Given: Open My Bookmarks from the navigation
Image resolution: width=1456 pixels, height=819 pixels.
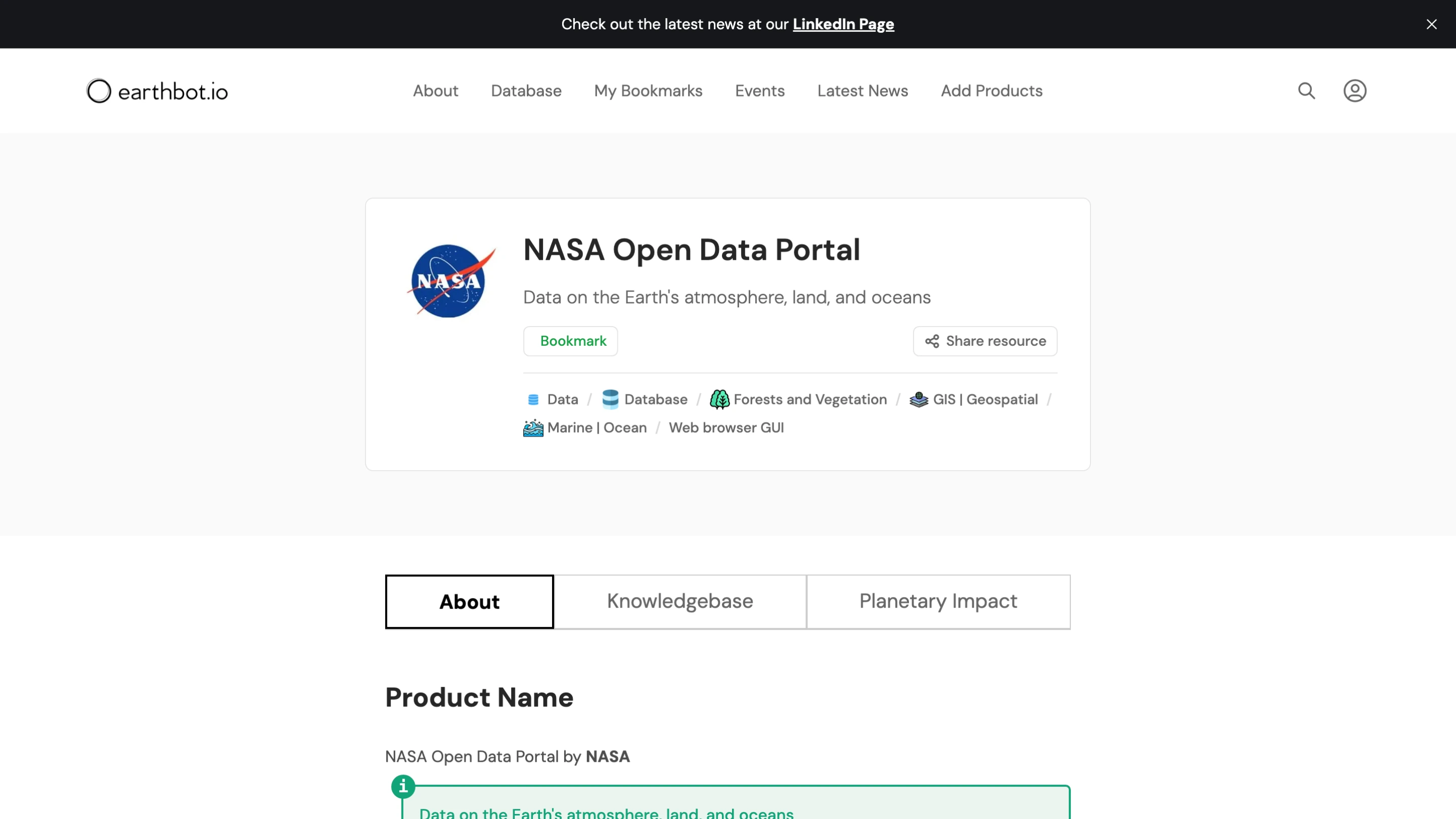Looking at the screenshot, I should pos(648,90).
